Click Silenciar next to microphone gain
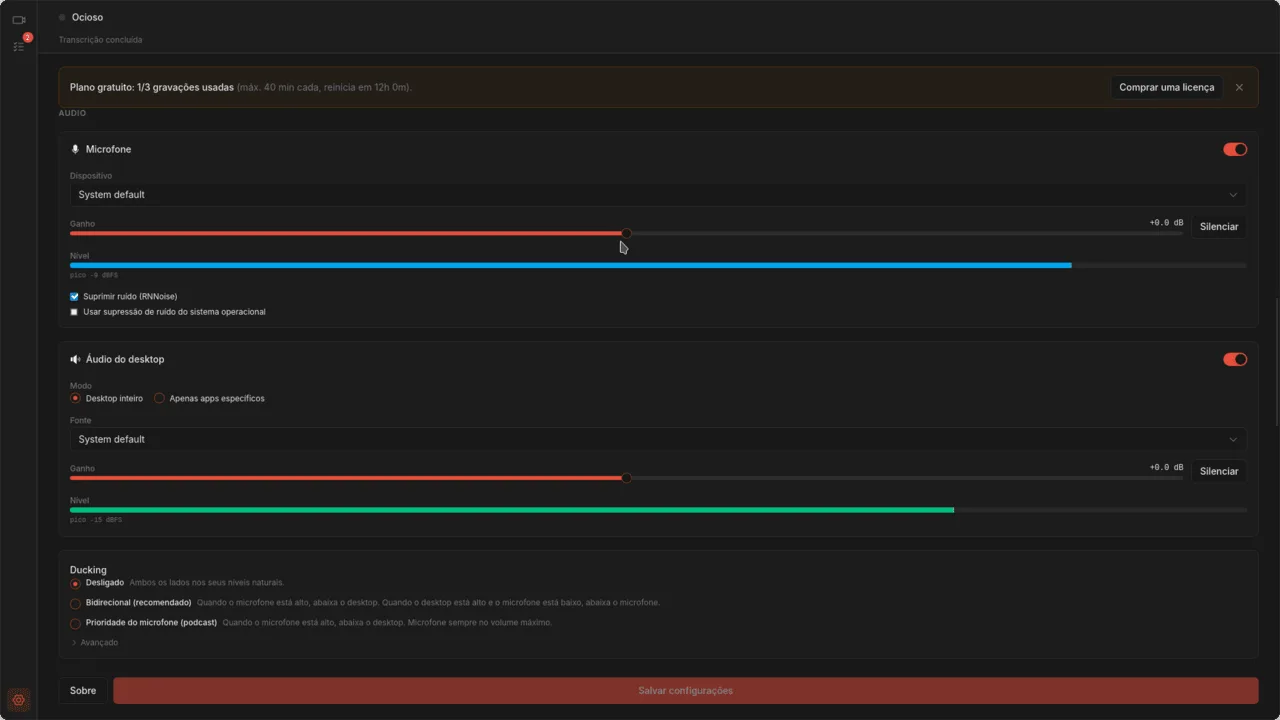 (x=1219, y=227)
